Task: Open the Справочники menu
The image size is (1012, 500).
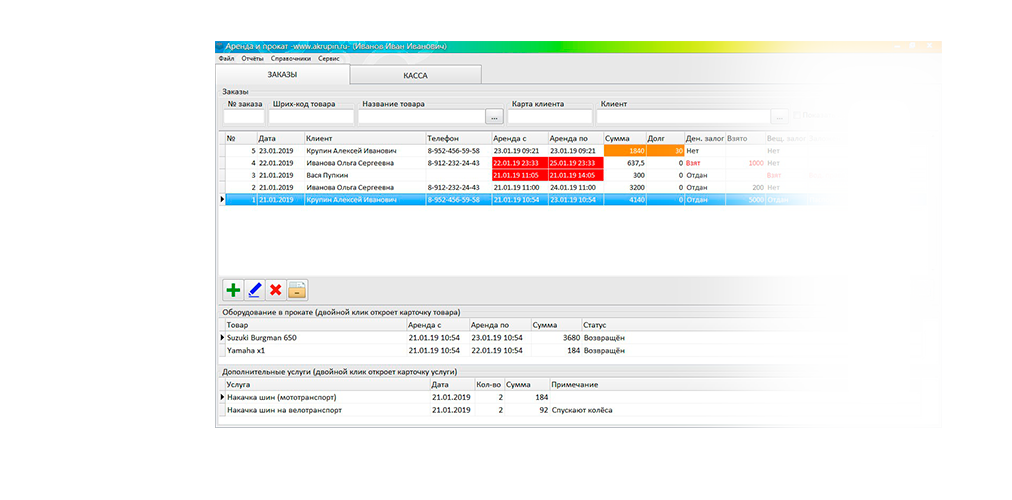Action: [291, 59]
